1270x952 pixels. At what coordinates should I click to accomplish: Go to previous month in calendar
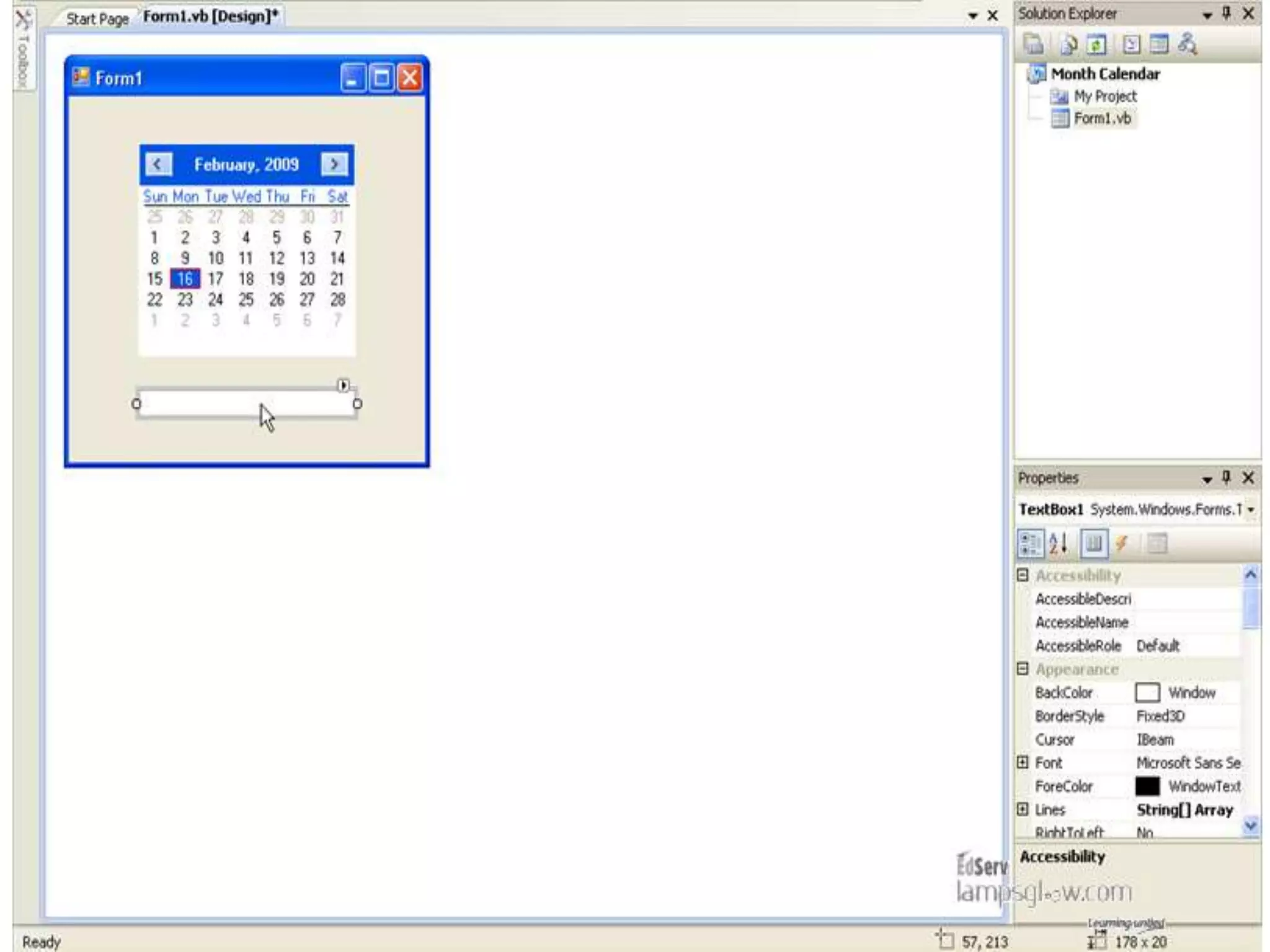[x=158, y=164]
